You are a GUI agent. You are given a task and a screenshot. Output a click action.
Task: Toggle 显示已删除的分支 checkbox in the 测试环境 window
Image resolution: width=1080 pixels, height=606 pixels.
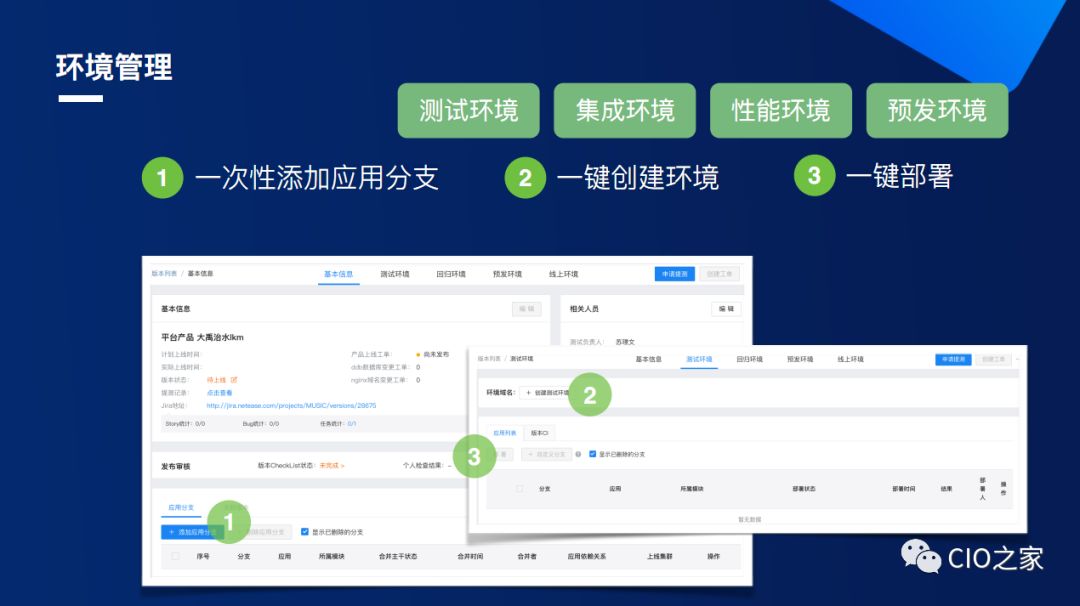592,454
